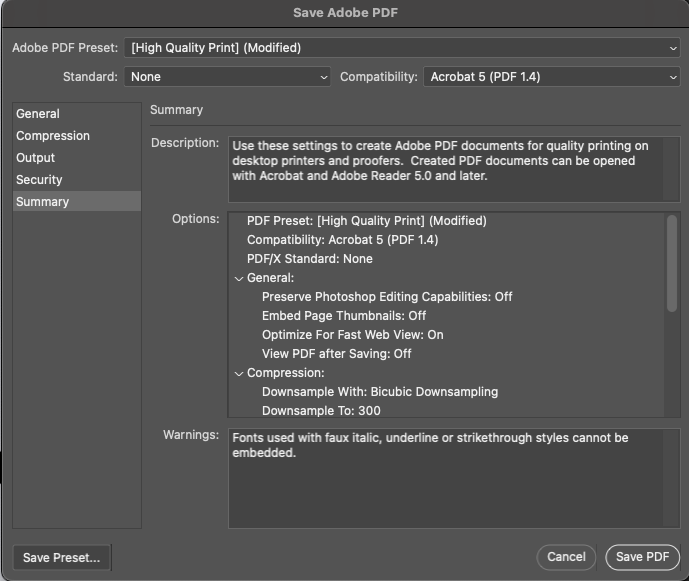Click the Warnings text area

[453, 477]
